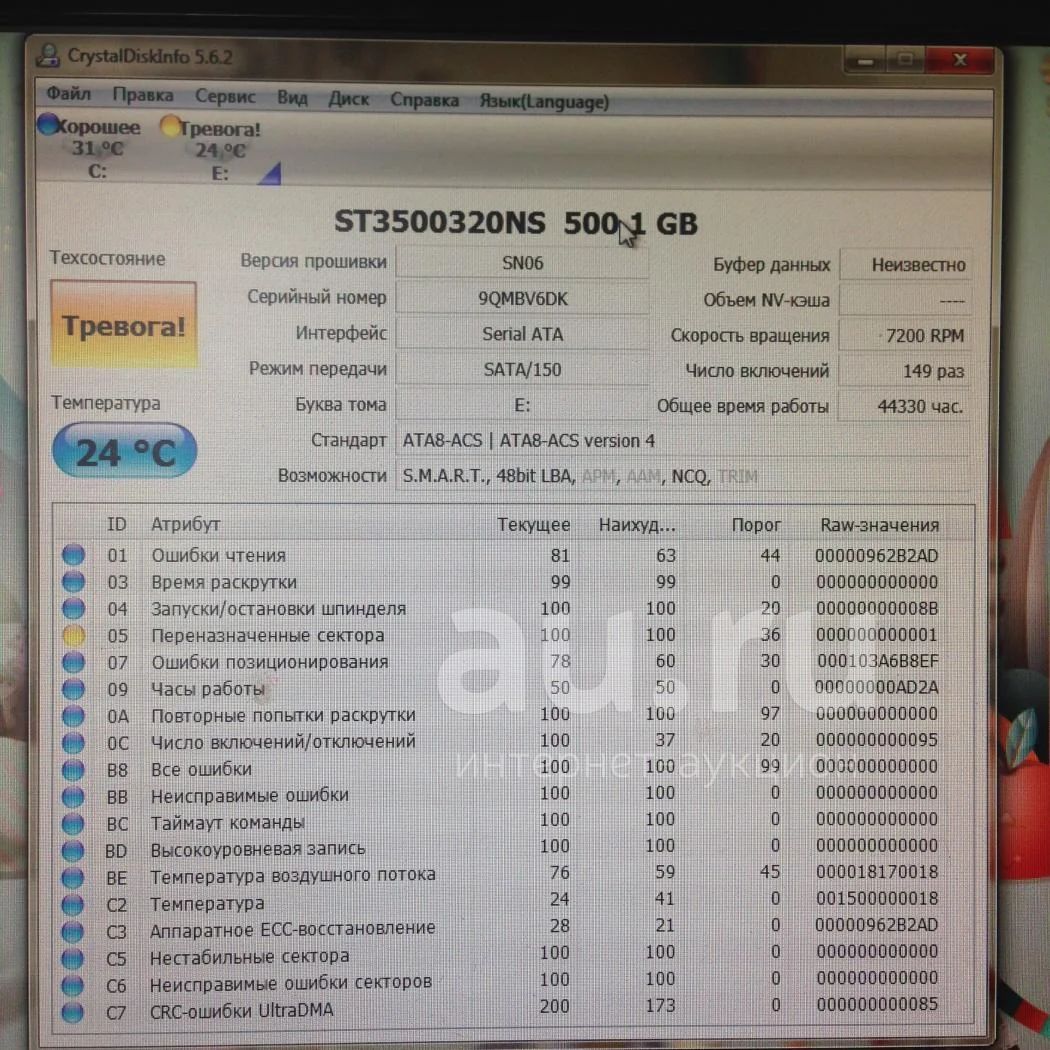The width and height of the screenshot is (1050, 1050).
Task: Open the Сервис menu
Action: 225,97
